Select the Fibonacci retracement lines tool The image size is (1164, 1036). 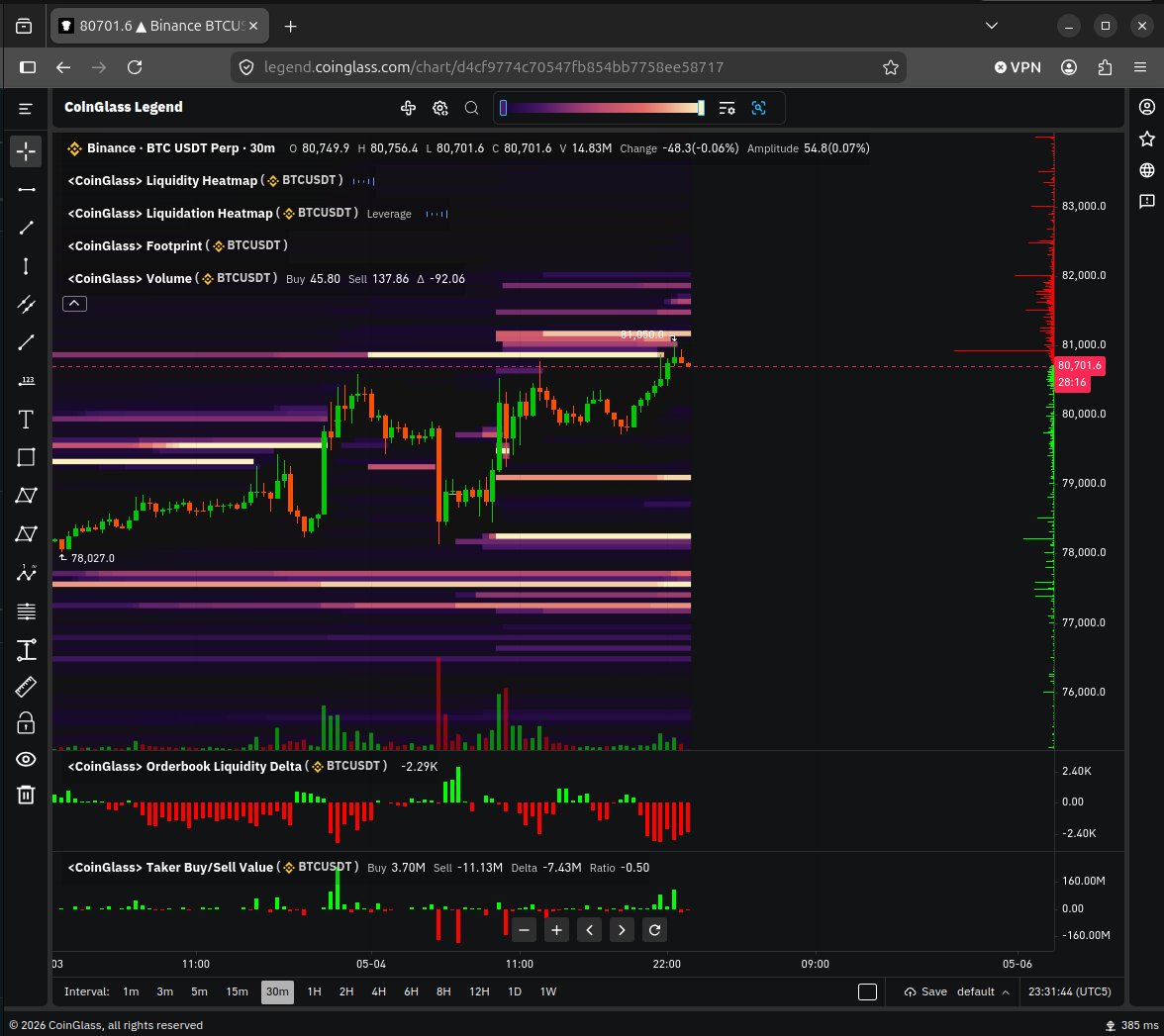pos(26,612)
